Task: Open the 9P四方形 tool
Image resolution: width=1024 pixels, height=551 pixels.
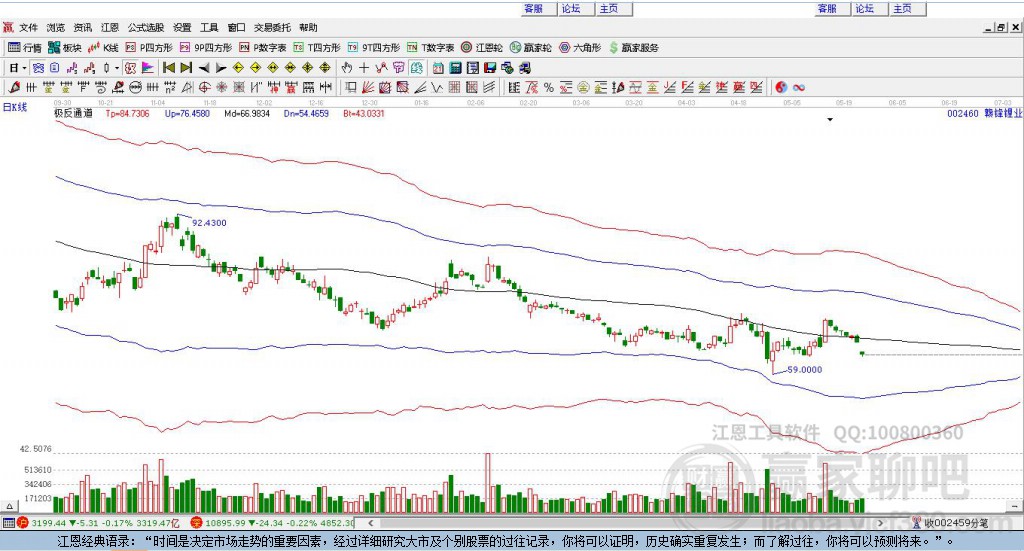Action: pos(206,48)
